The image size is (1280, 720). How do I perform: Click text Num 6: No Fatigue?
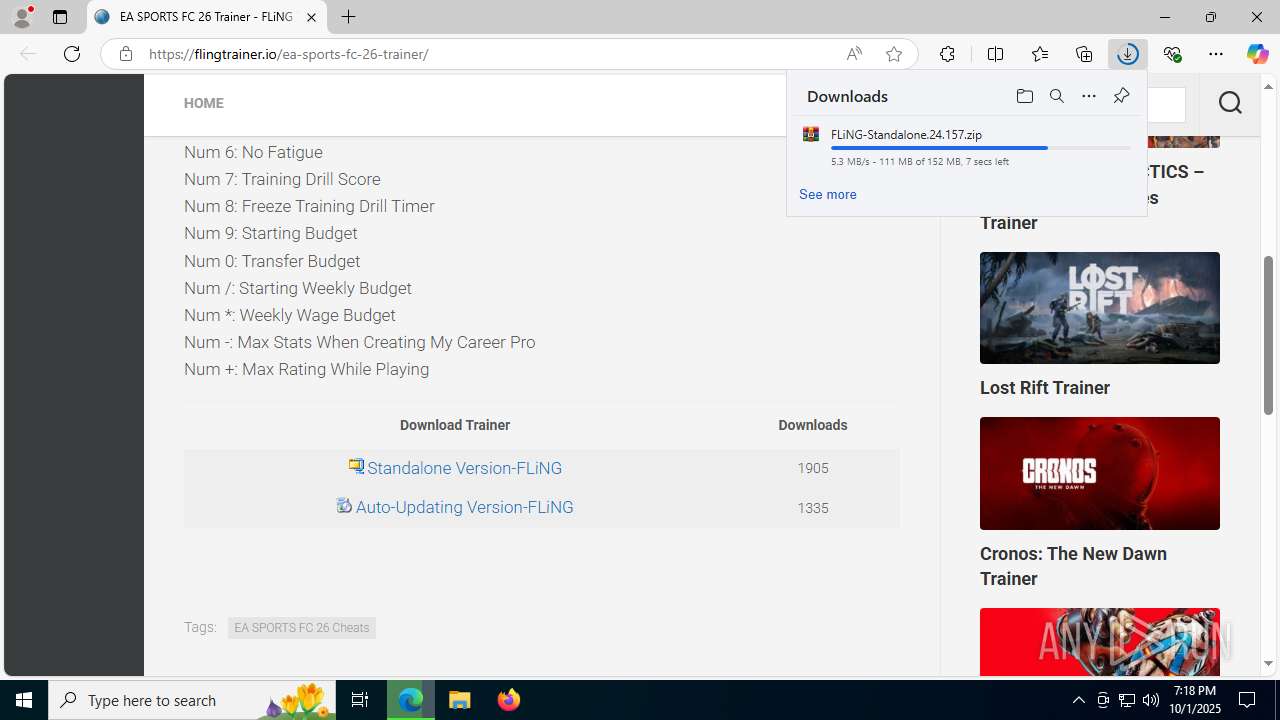253,152
